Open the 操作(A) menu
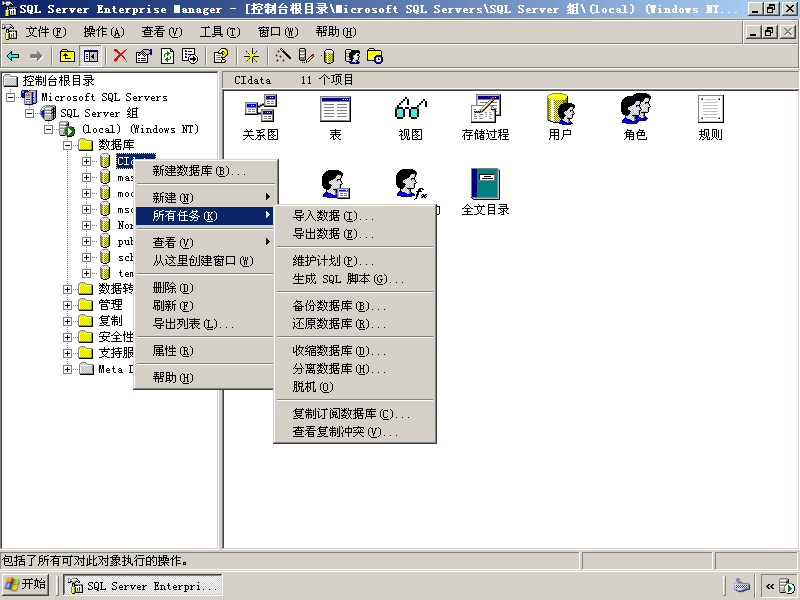 point(104,32)
